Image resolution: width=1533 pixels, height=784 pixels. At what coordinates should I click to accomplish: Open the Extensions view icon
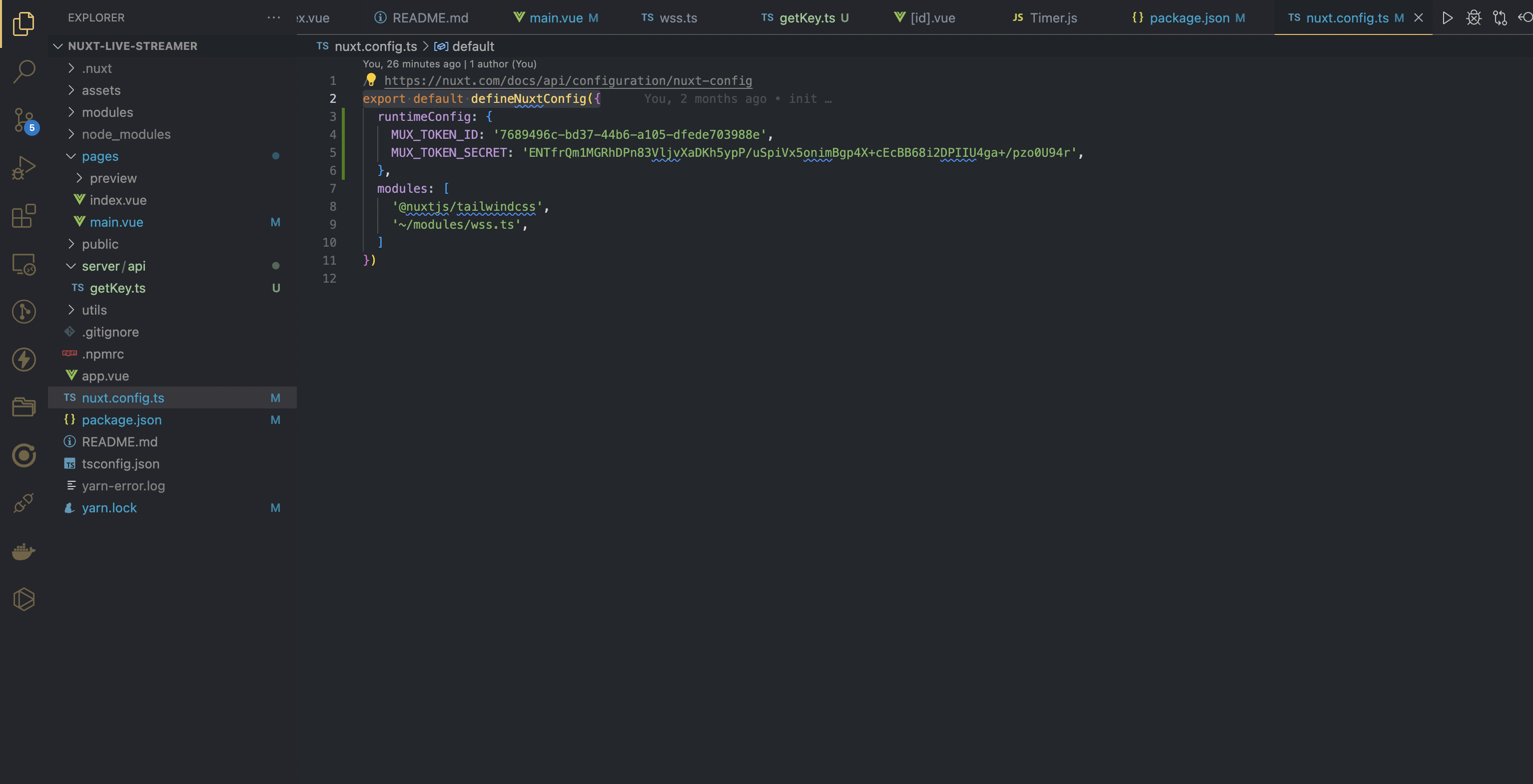click(24, 216)
